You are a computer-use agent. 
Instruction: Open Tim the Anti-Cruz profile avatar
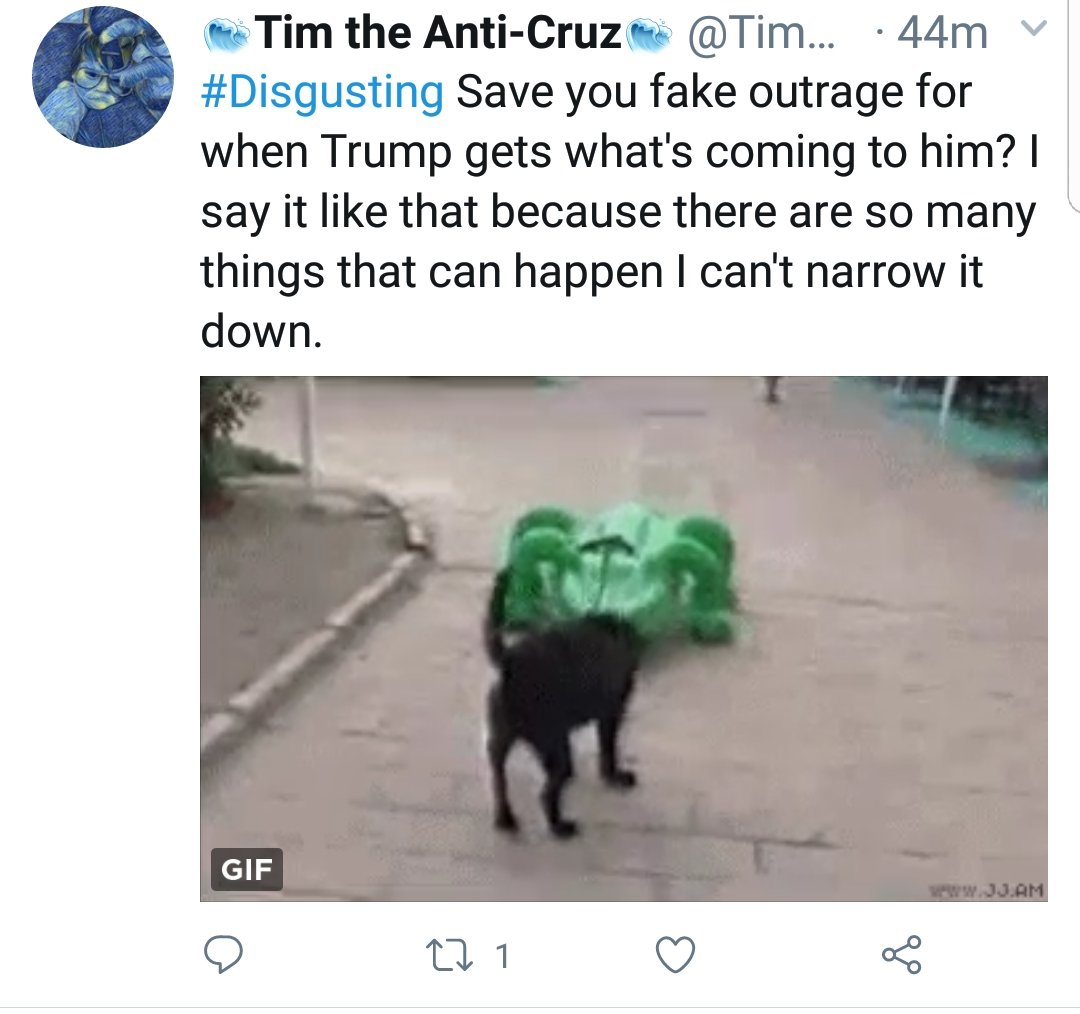coord(103,76)
